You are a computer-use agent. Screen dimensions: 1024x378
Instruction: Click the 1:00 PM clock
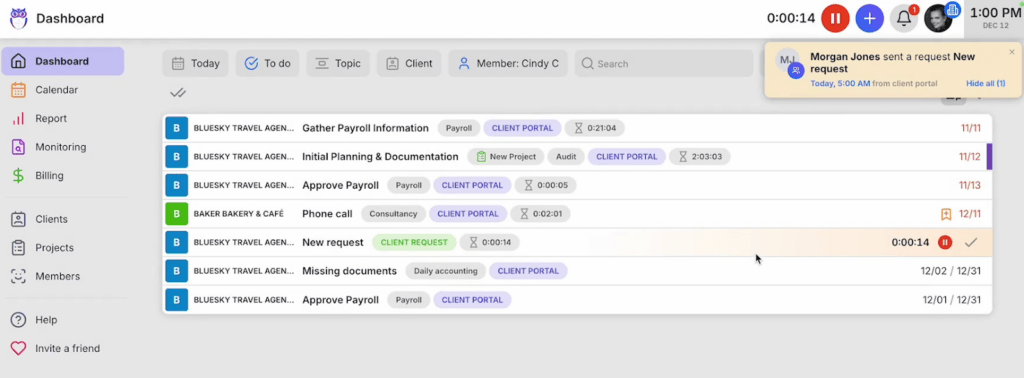click(995, 13)
